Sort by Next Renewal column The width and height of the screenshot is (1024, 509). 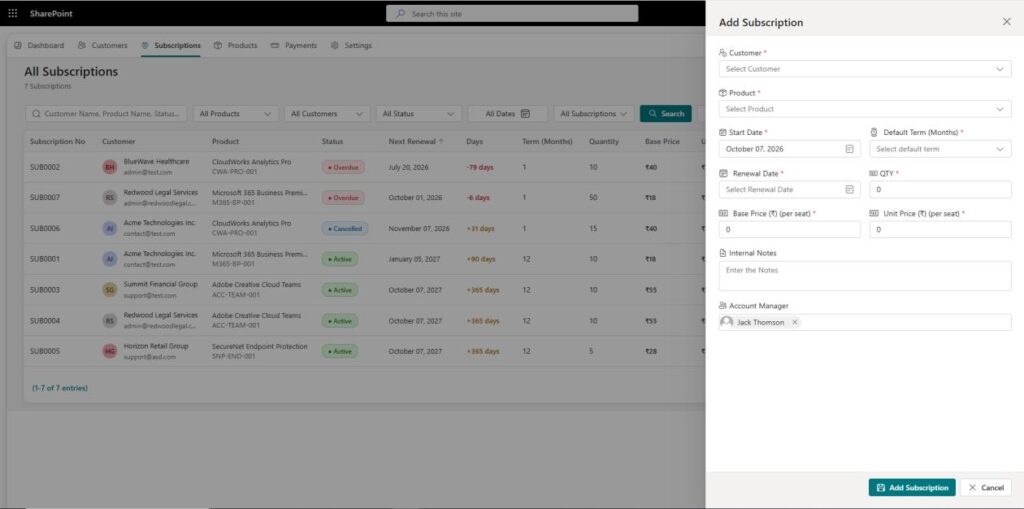click(x=415, y=141)
